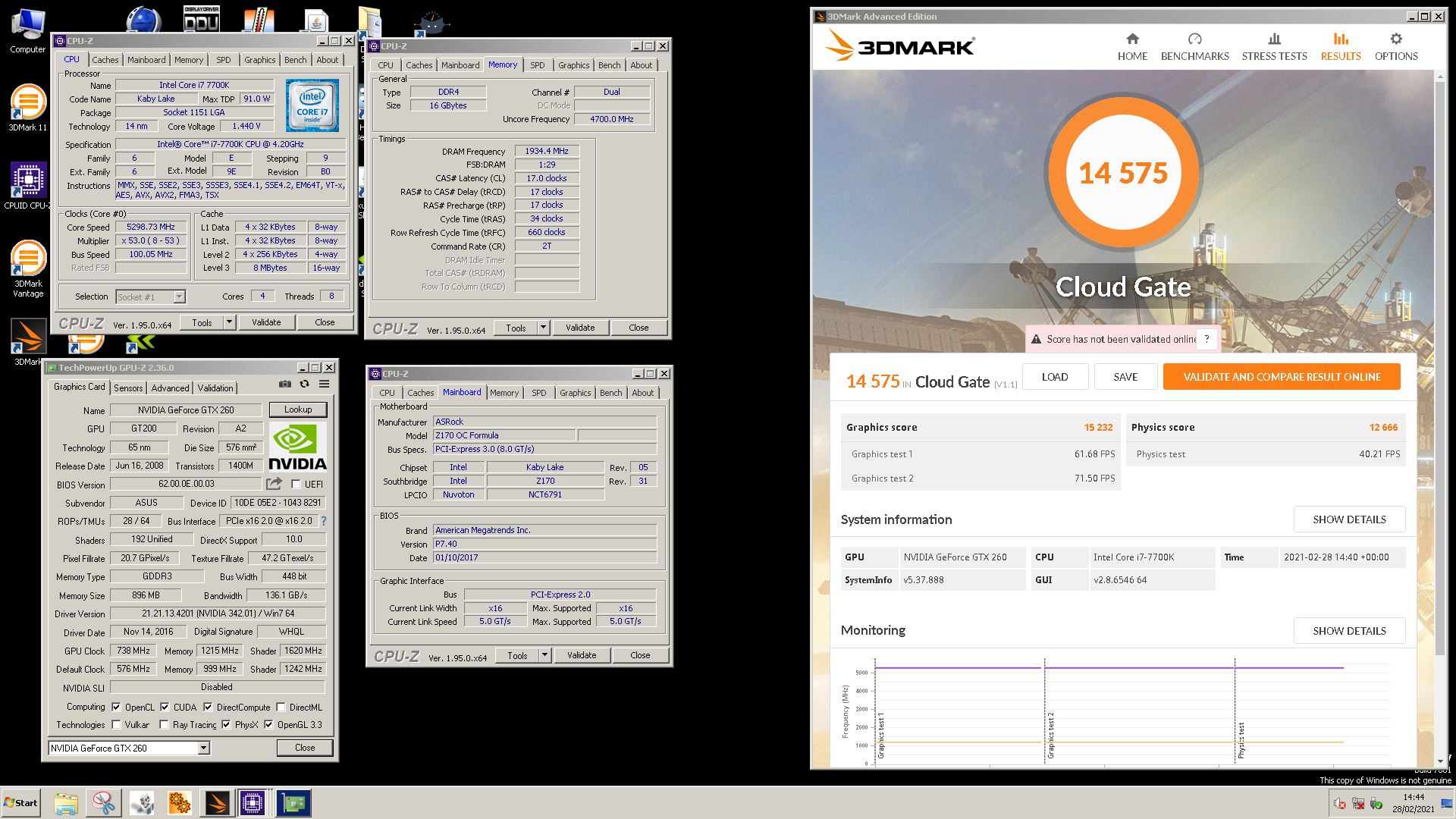Screen dimensions: 1456x819
Task: Open the Computer desktop icon
Action: pos(27,30)
